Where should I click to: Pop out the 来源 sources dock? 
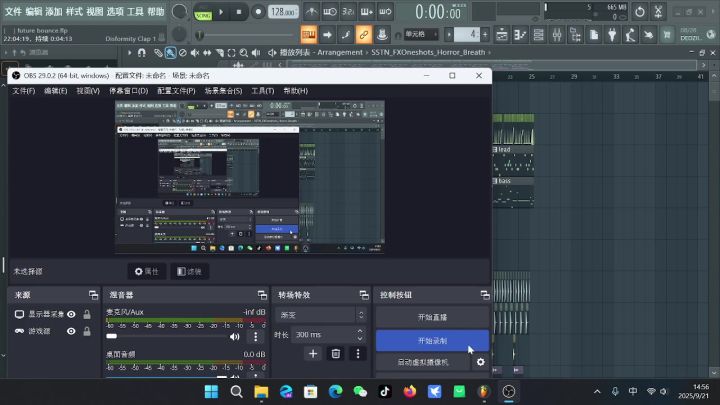pos(93,295)
